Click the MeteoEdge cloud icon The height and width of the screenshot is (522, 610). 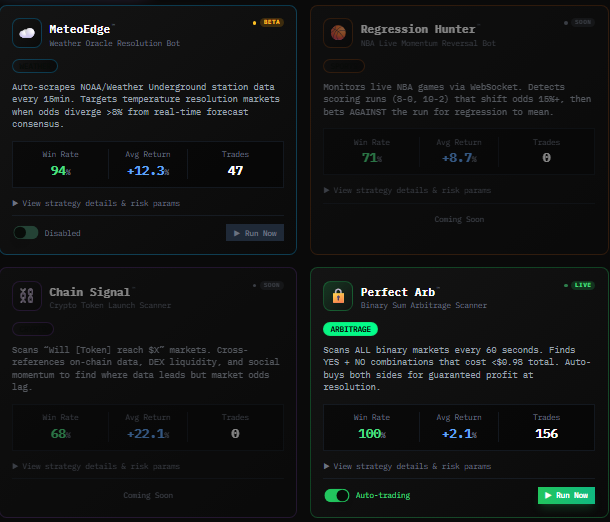coord(27,33)
